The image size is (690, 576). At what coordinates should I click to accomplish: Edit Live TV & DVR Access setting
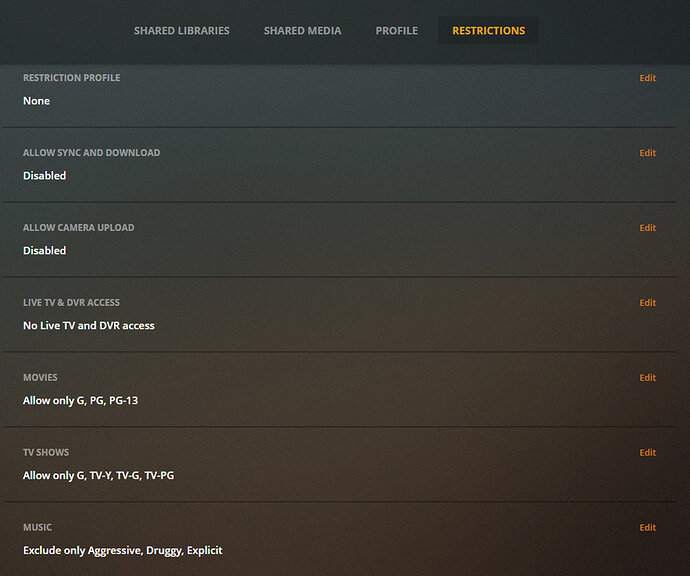point(647,303)
